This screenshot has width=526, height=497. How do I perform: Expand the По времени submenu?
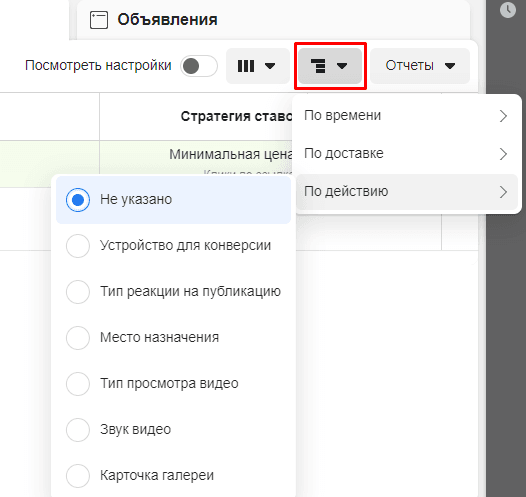[407, 116]
